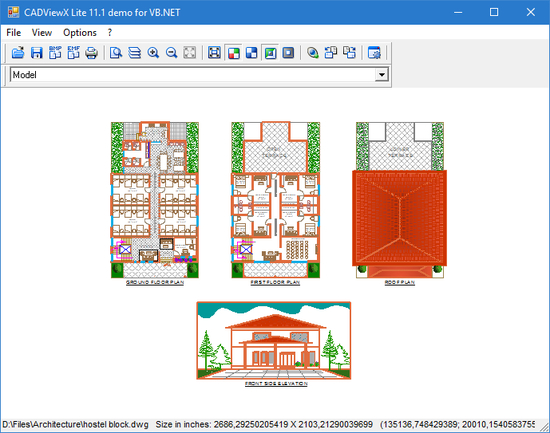
Task: Click the Open file icon
Action: tap(18, 53)
